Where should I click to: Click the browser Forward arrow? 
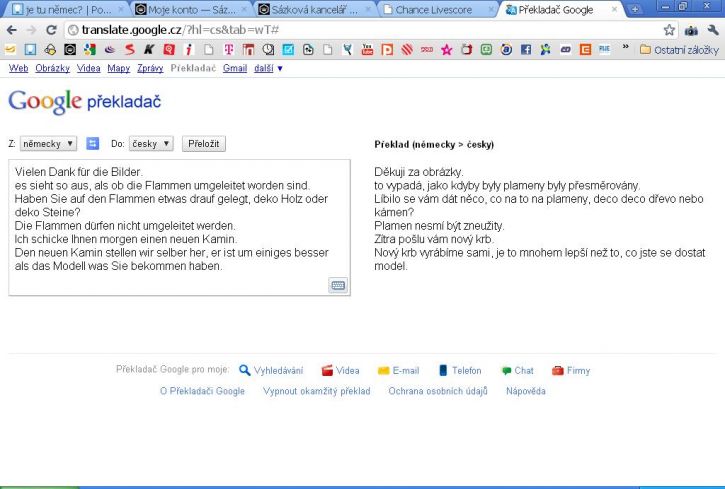pos(31,30)
